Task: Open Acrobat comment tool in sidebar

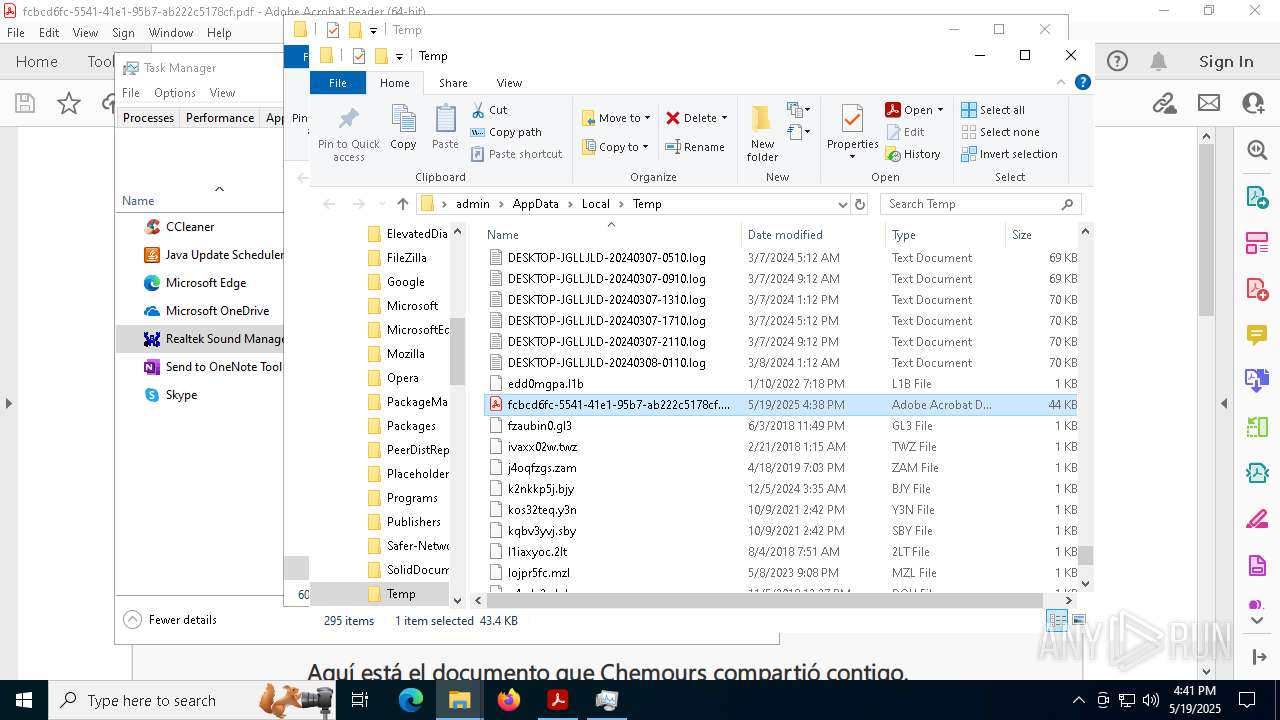Action: click(x=1257, y=334)
